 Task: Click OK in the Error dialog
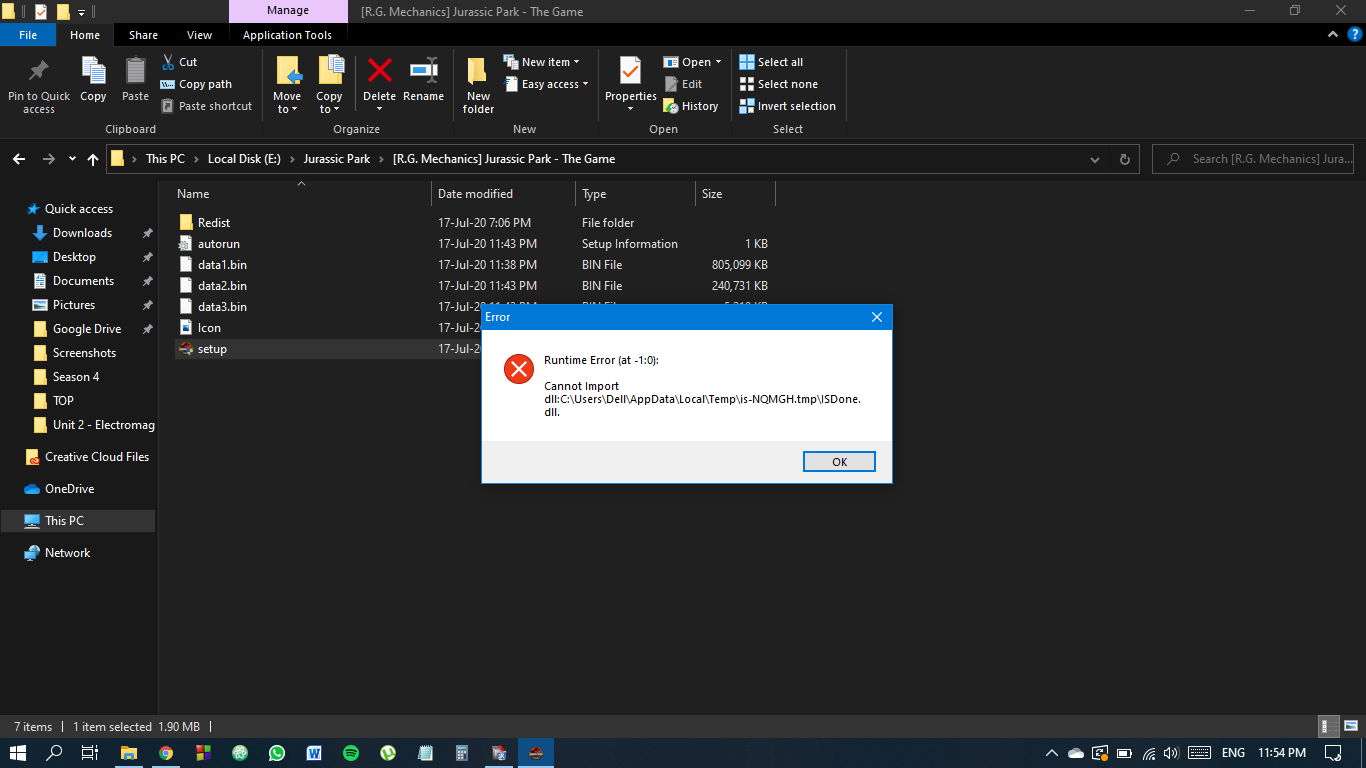click(x=839, y=461)
